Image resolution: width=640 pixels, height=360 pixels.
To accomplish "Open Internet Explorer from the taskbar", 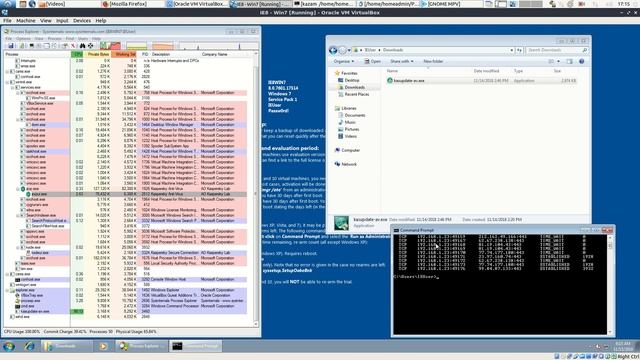I will (29, 346).
